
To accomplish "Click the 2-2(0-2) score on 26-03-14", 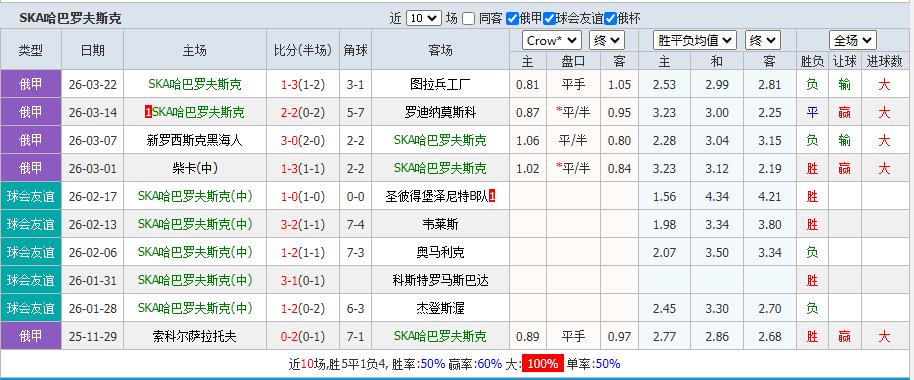I will point(303,112).
